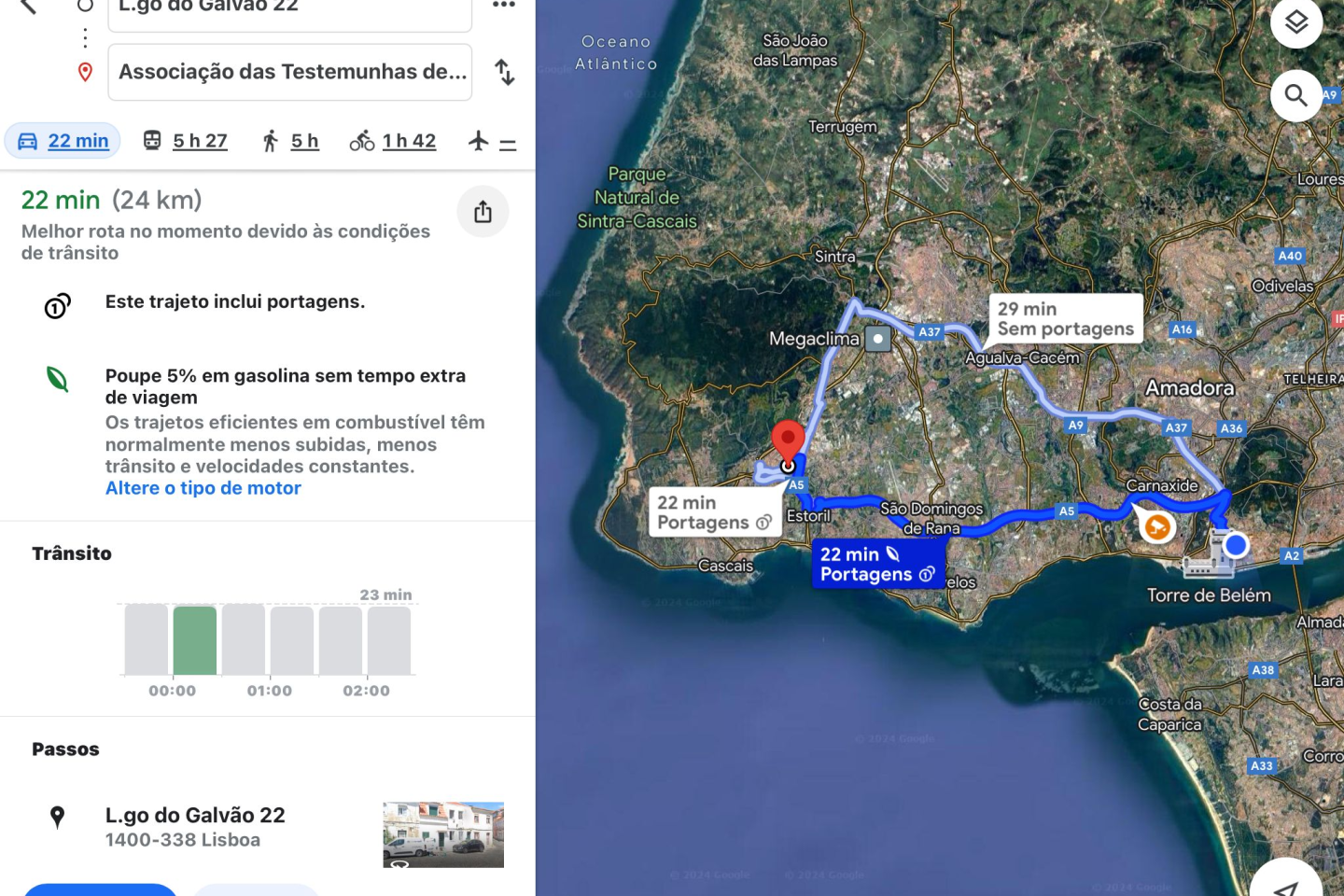The height and width of the screenshot is (896, 1344).
Task: Select cycling tab showing 1 h 42
Action: pyautogui.click(x=393, y=141)
